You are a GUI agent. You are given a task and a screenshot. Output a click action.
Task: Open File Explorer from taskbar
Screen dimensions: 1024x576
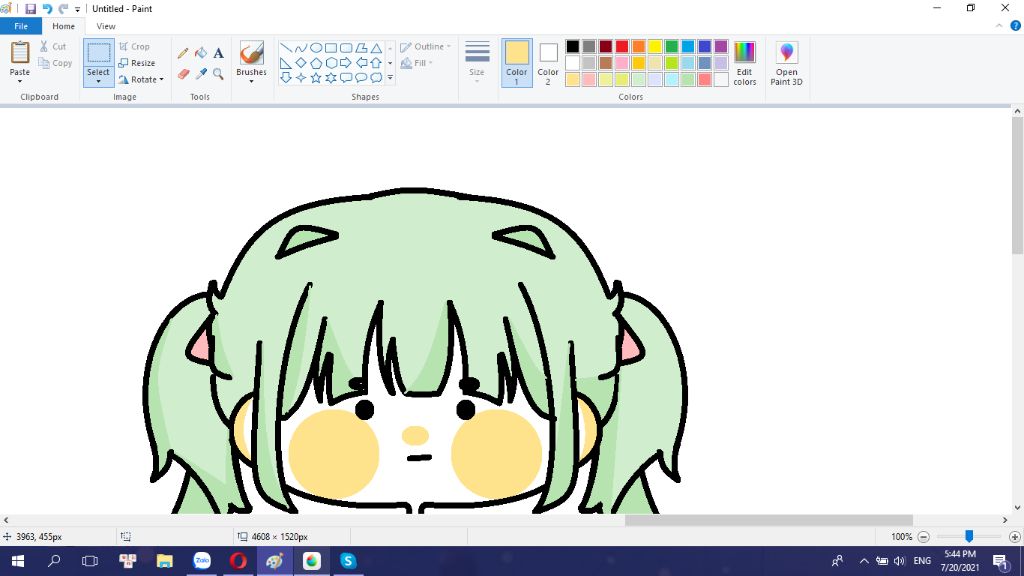point(165,561)
